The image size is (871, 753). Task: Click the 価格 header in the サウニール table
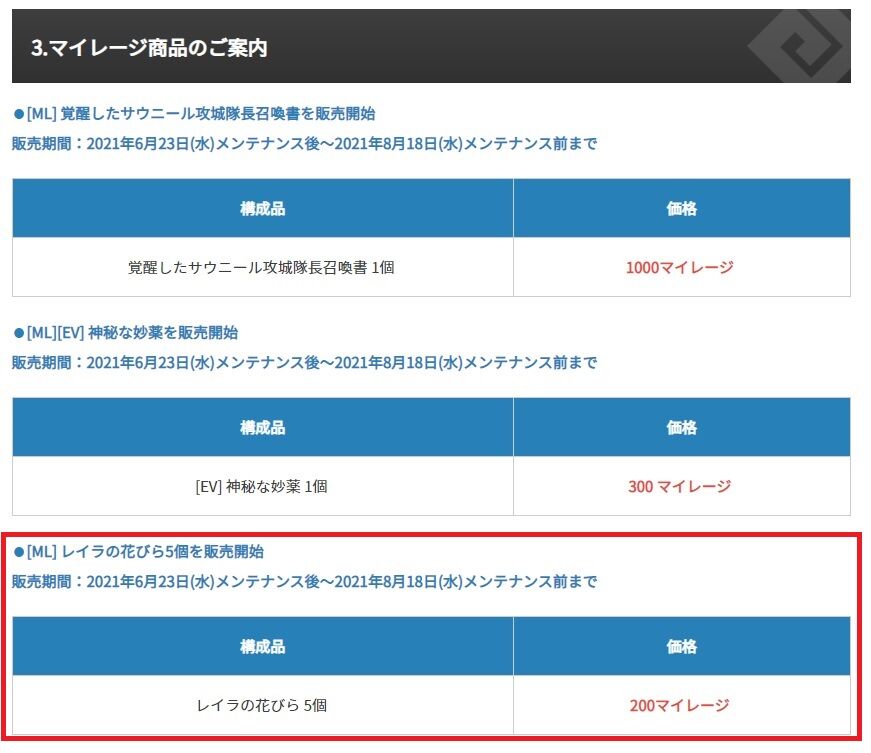click(x=682, y=208)
